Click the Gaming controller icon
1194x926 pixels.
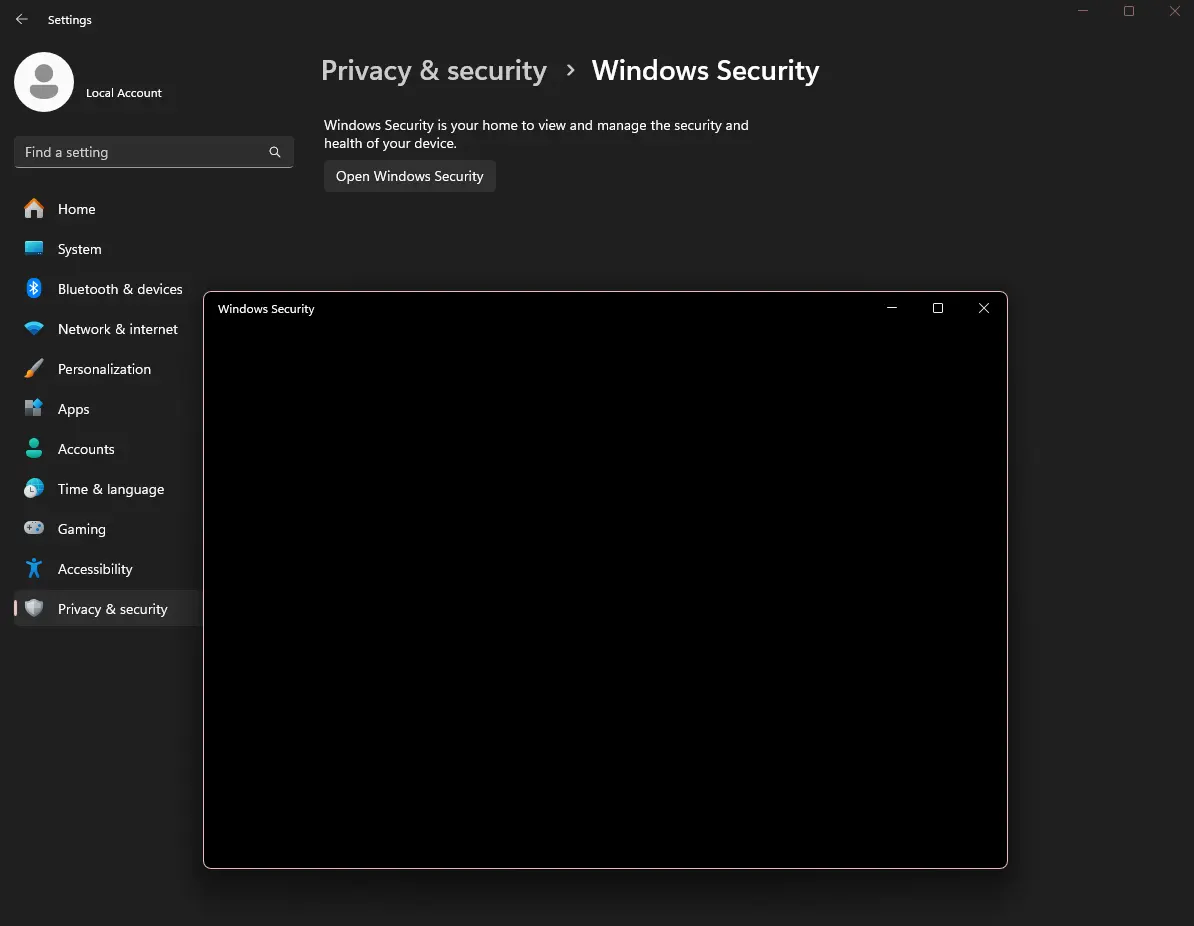click(x=34, y=528)
